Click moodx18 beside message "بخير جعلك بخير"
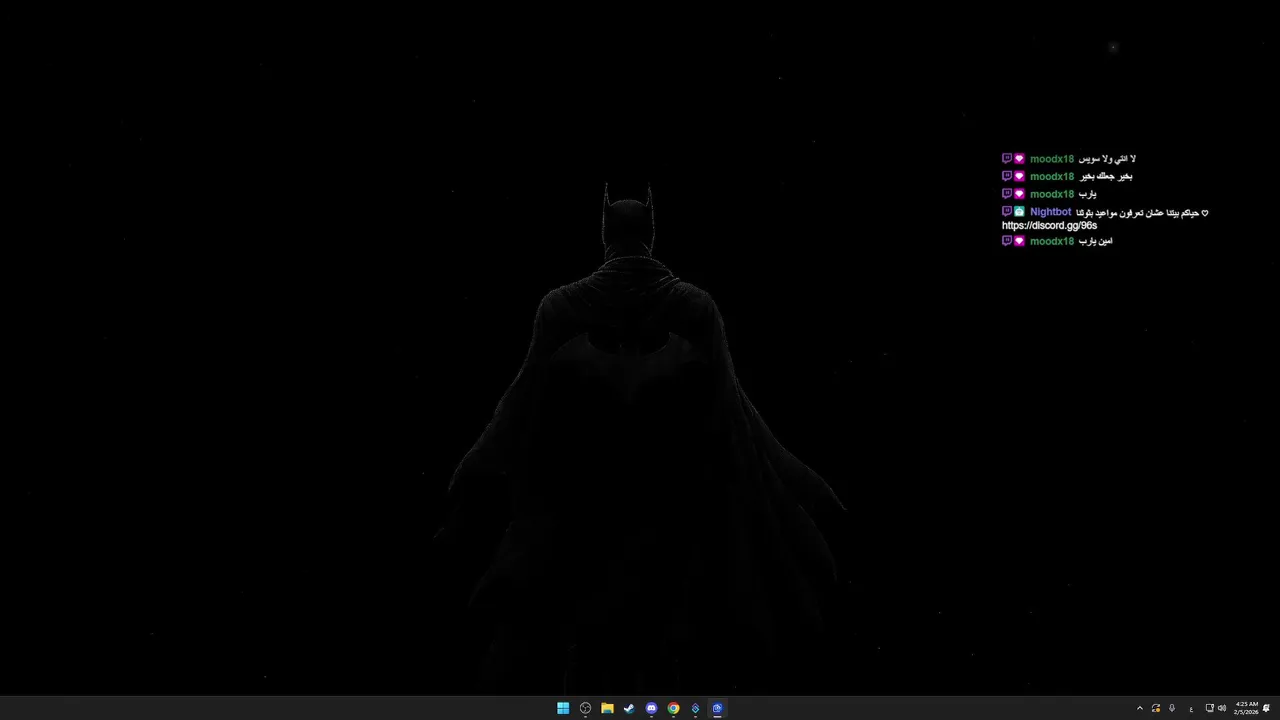Viewport: 1280px width, 720px height. pyautogui.click(x=1052, y=177)
